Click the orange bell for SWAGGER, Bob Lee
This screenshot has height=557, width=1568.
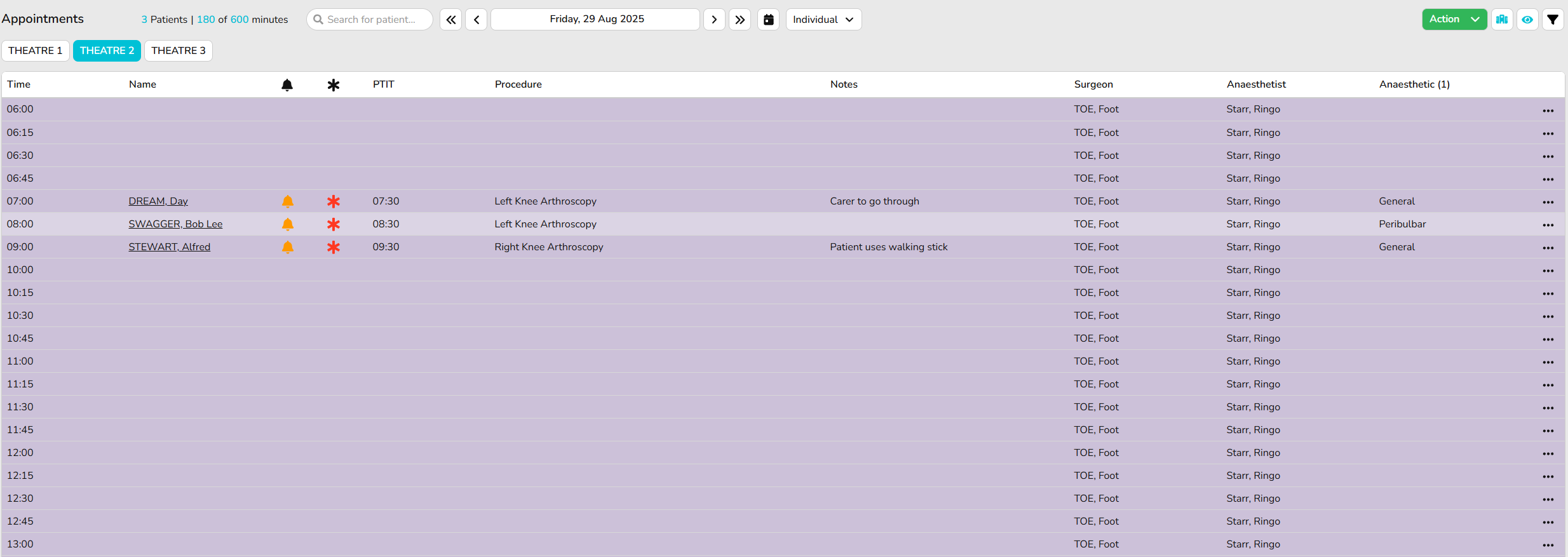pyautogui.click(x=287, y=224)
